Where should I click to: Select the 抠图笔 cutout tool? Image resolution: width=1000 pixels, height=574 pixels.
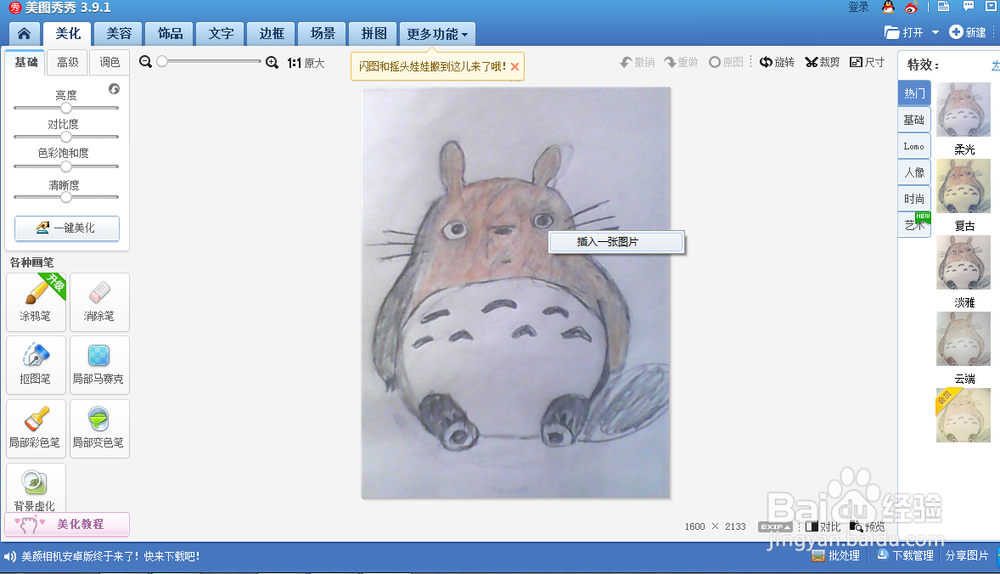tap(36, 365)
